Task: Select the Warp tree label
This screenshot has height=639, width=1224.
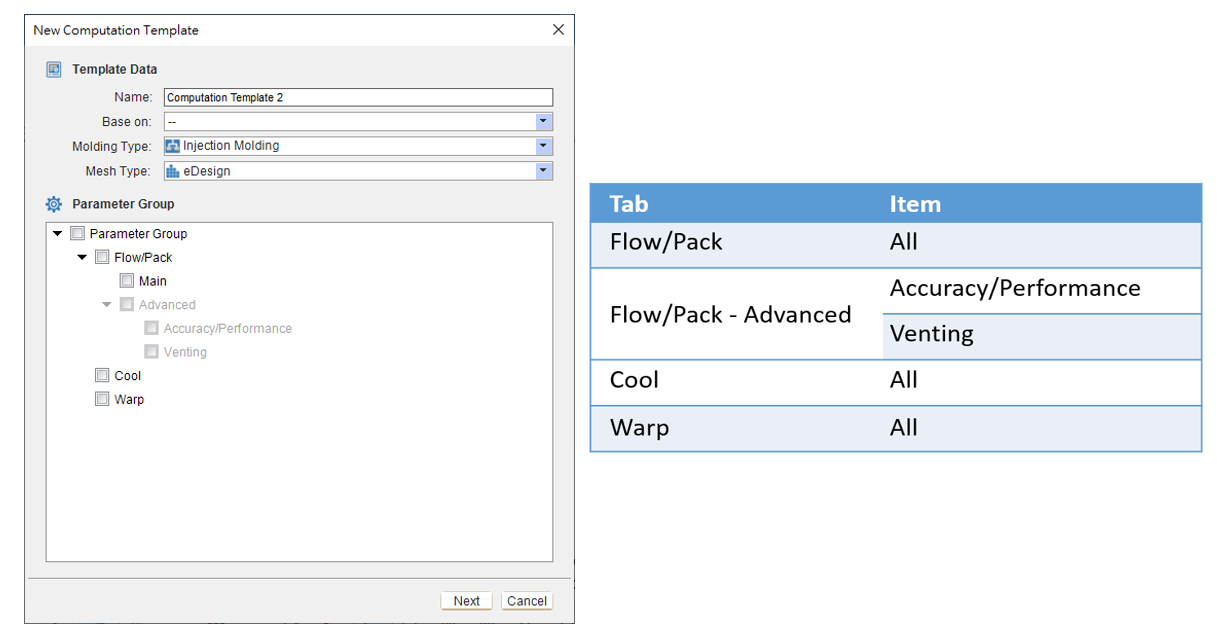Action: 129,399
